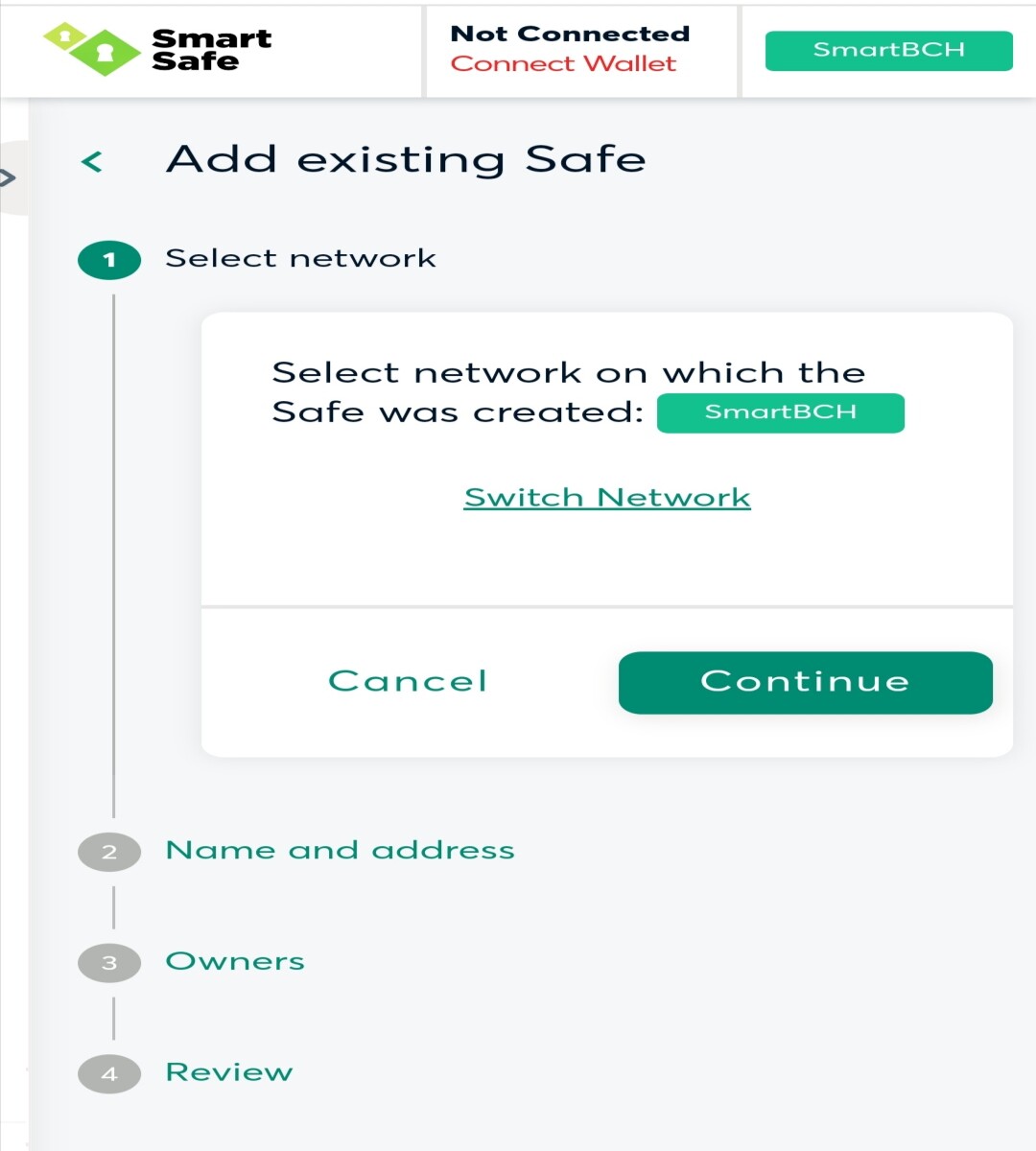Select the Select network step label
1036x1151 pixels.
click(x=300, y=259)
